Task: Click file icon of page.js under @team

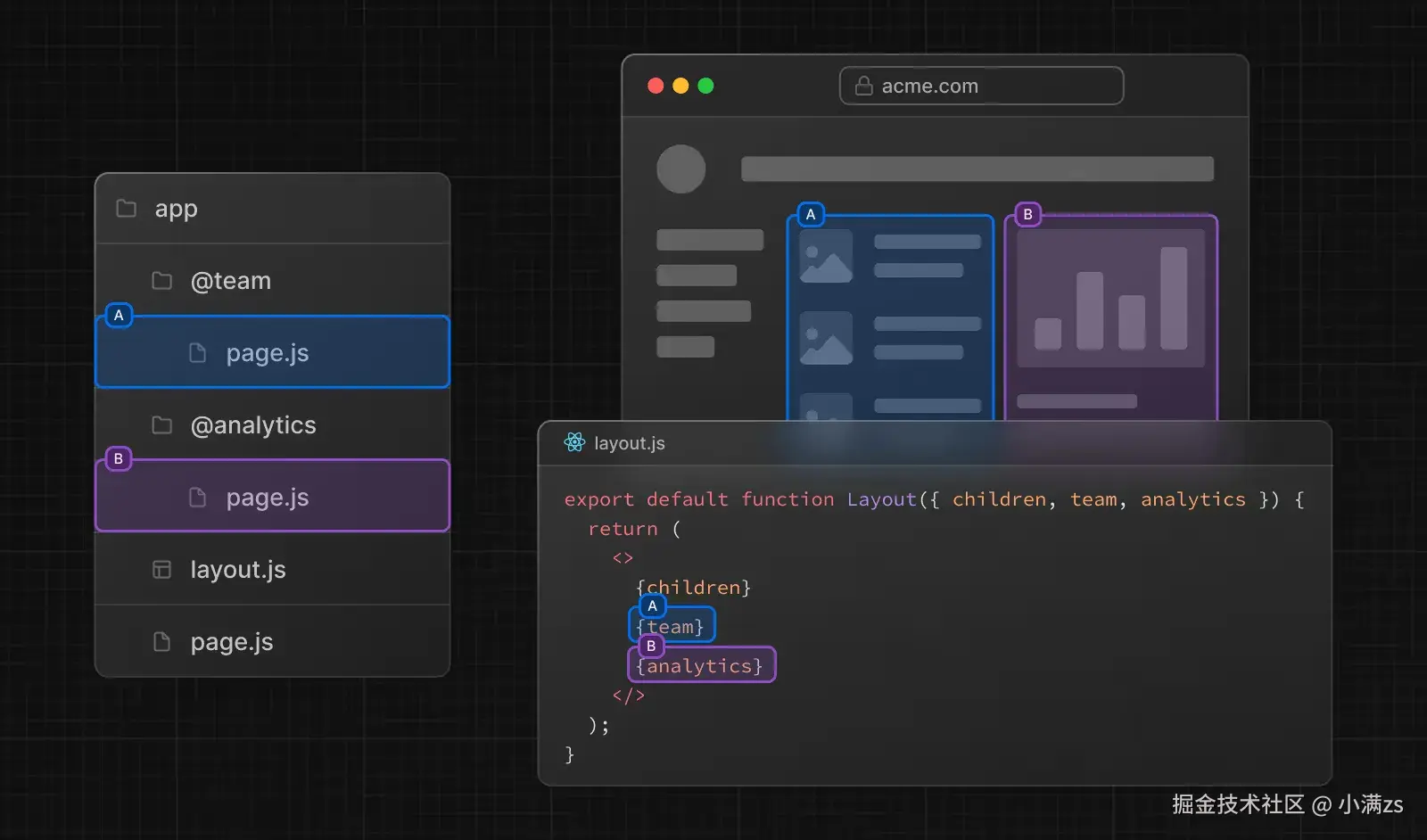Action: (198, 353)
